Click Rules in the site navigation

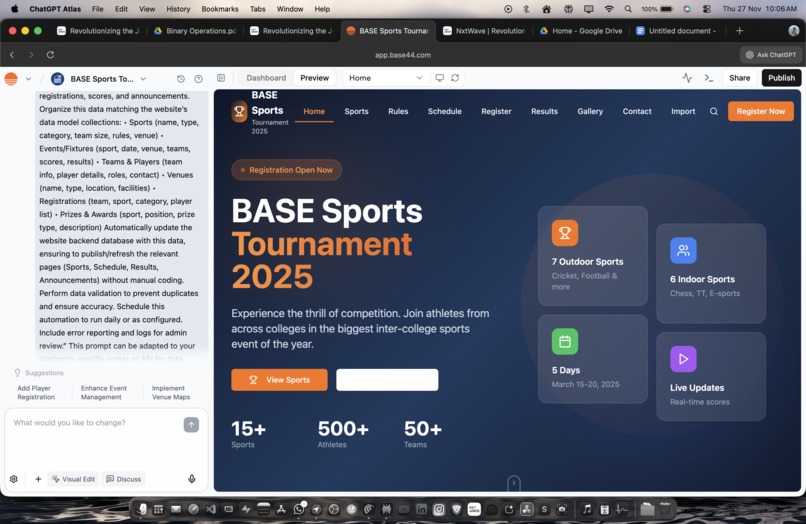point(398,111)
